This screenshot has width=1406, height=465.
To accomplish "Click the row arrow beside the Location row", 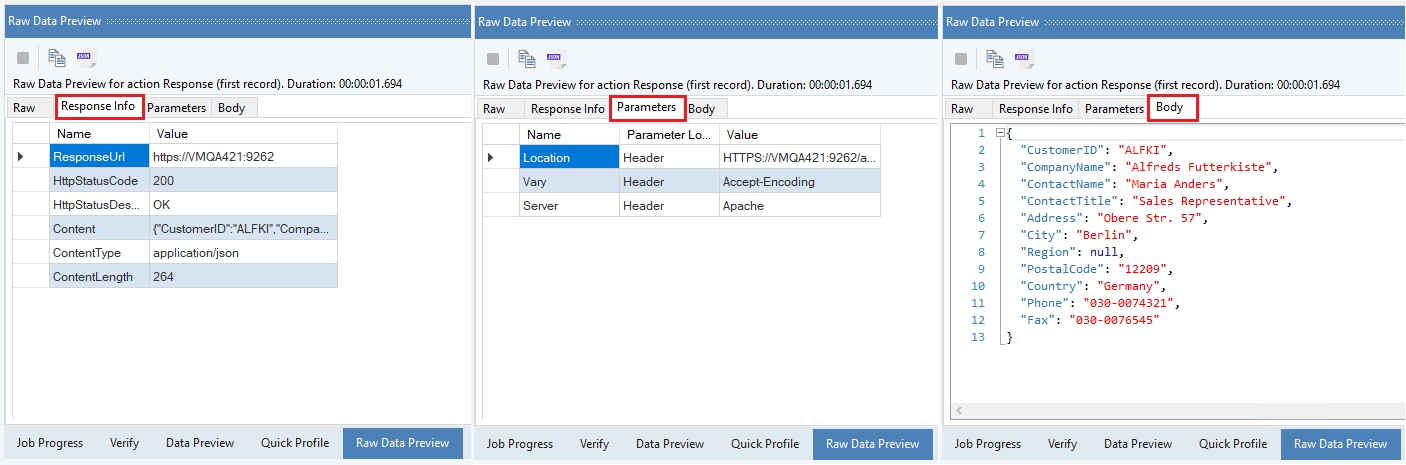I will pyautogui.click(x=490, y=157).
